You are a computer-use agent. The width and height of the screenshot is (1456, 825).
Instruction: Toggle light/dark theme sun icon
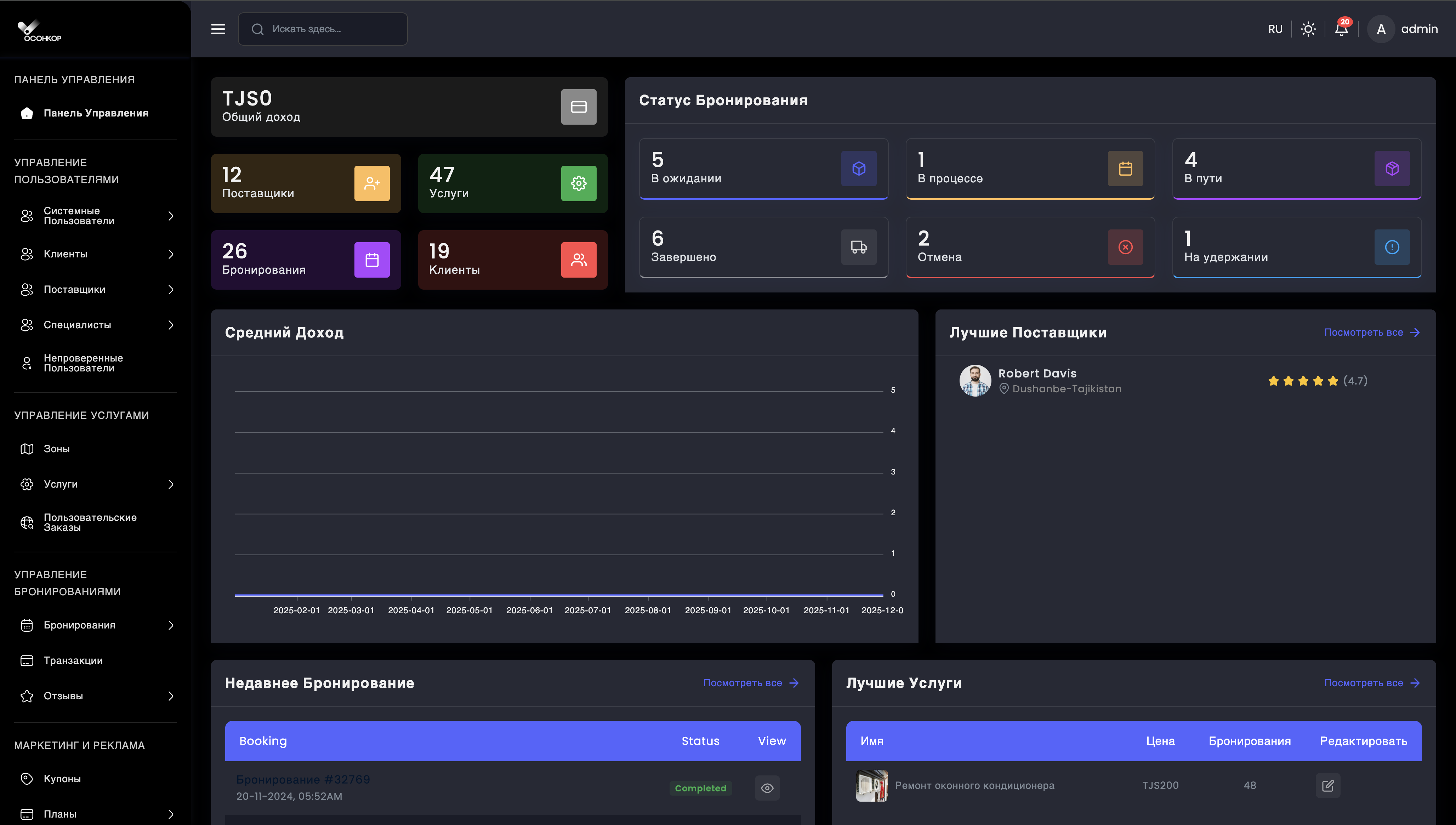click(1308, 29)
